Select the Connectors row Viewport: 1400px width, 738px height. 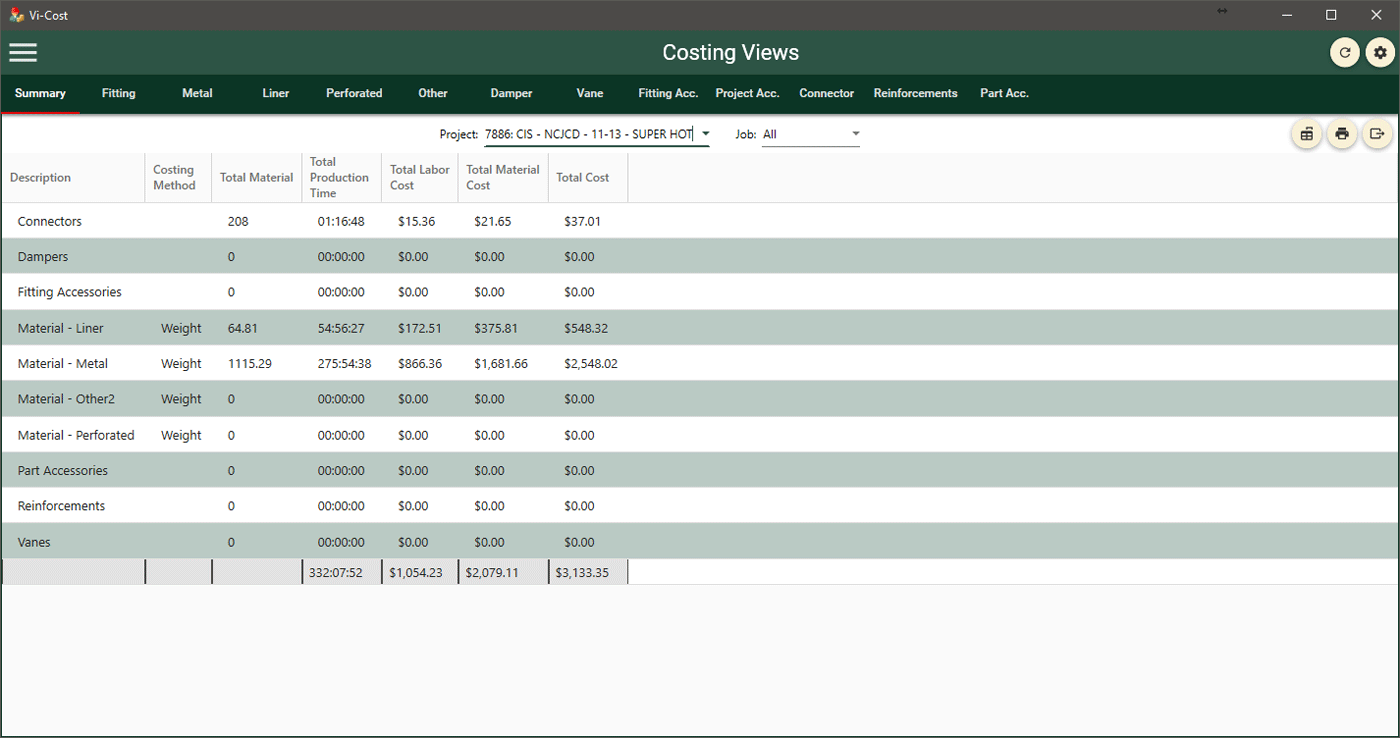click(x=50, y=222)
